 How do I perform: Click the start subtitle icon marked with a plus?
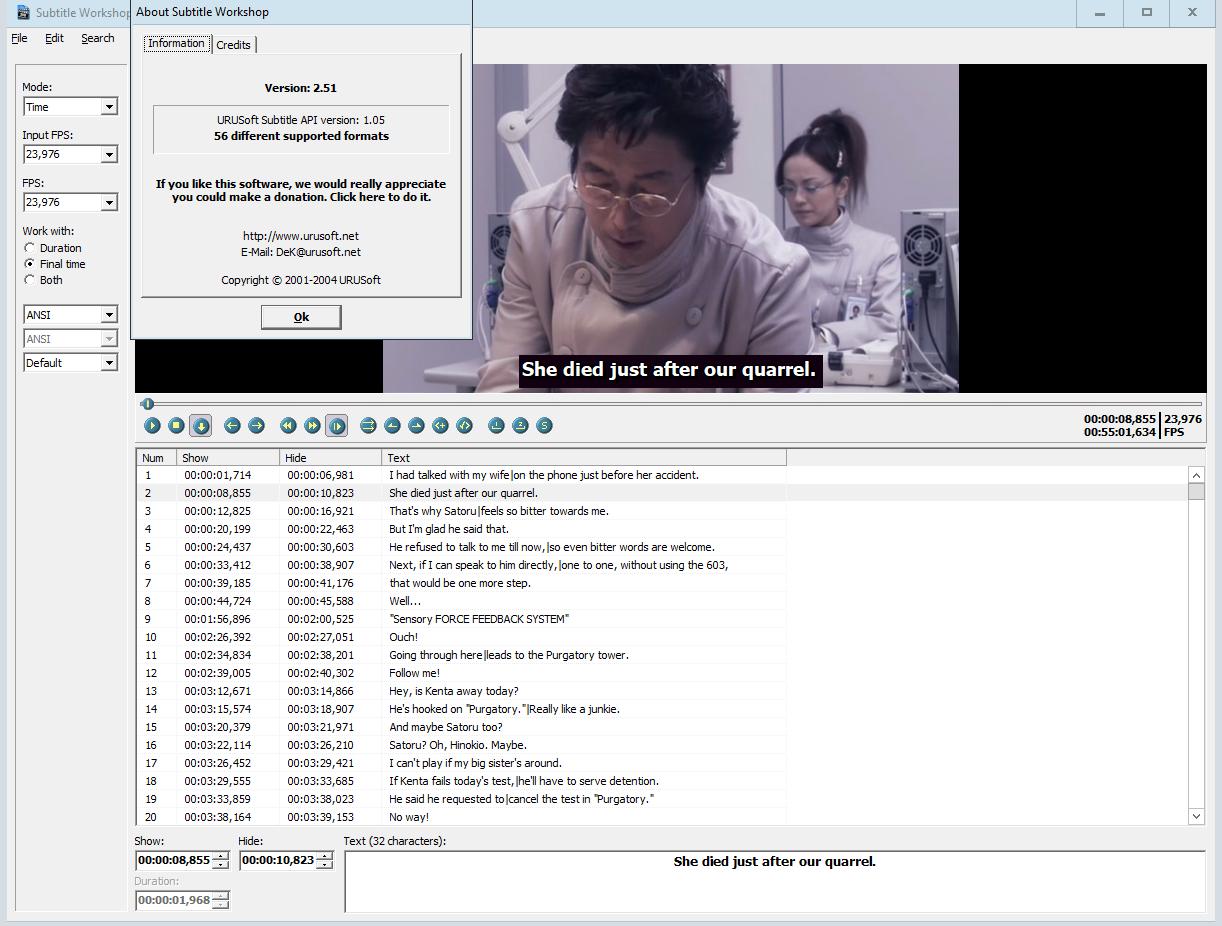(x=440, y=426)
